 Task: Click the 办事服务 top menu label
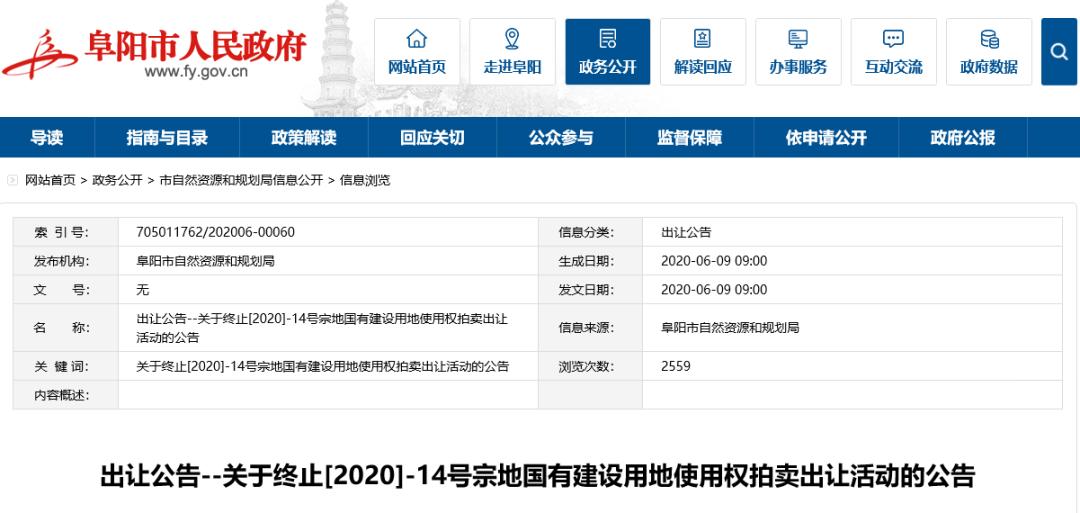tap(798, 67)
